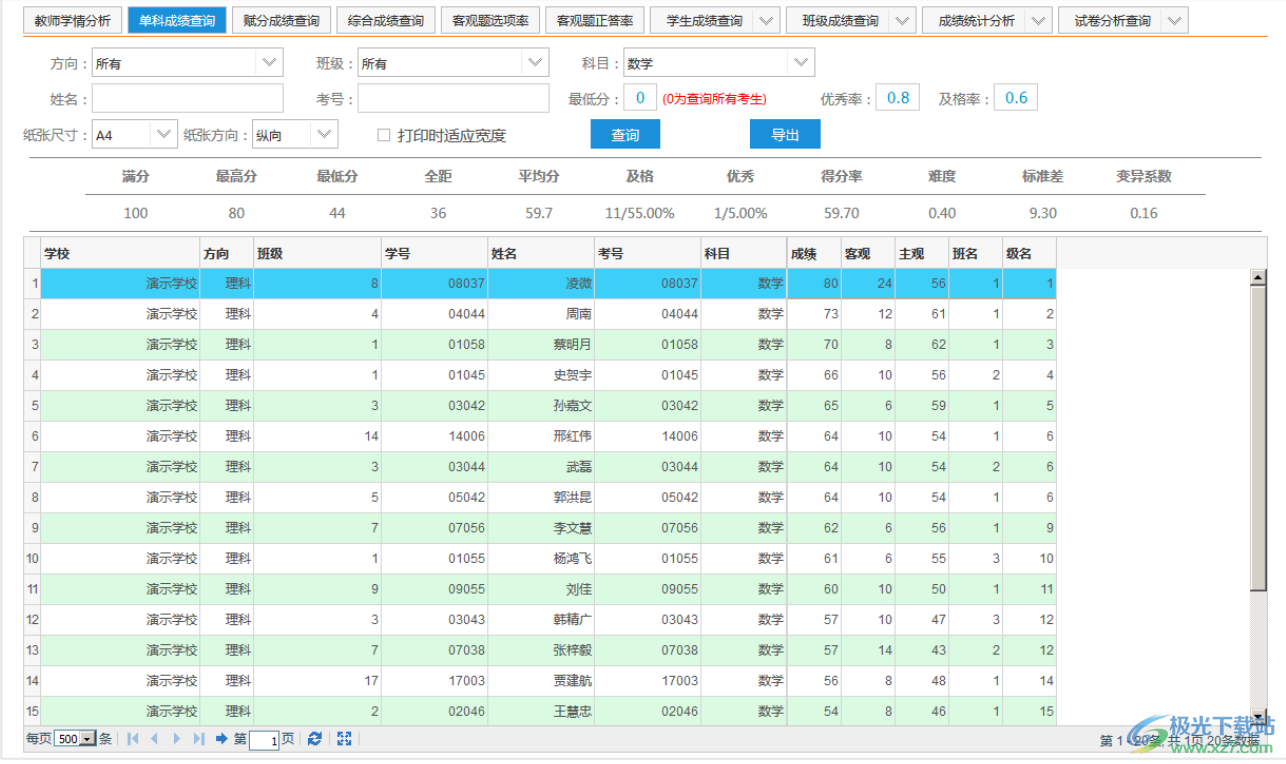The height and width of the screenshot is (764, 1286).
Task: Open the 纸张方向 纵向 dropdown
Action: point(324,134)
